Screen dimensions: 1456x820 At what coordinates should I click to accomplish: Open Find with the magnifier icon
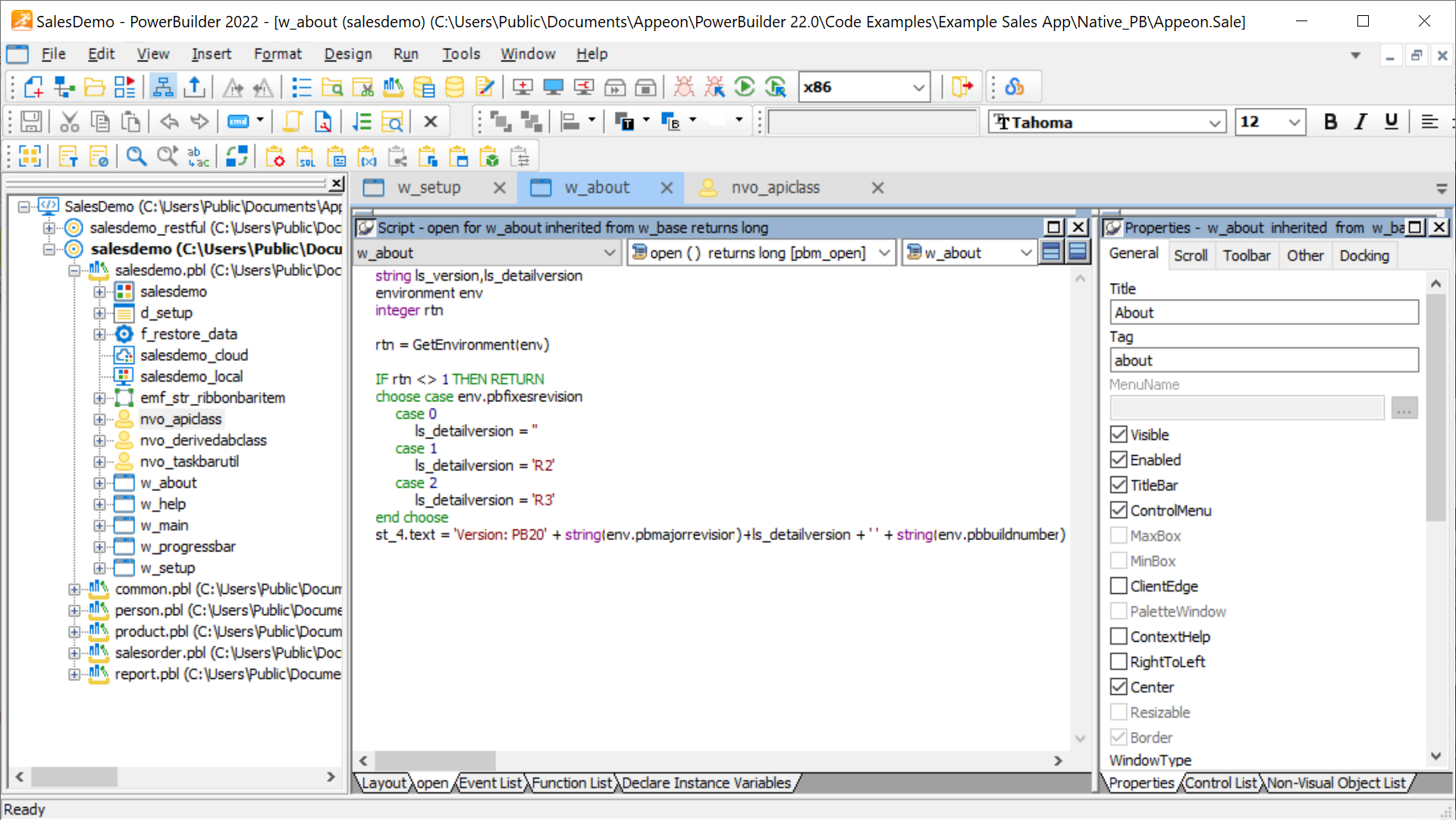tap(136, 156)
